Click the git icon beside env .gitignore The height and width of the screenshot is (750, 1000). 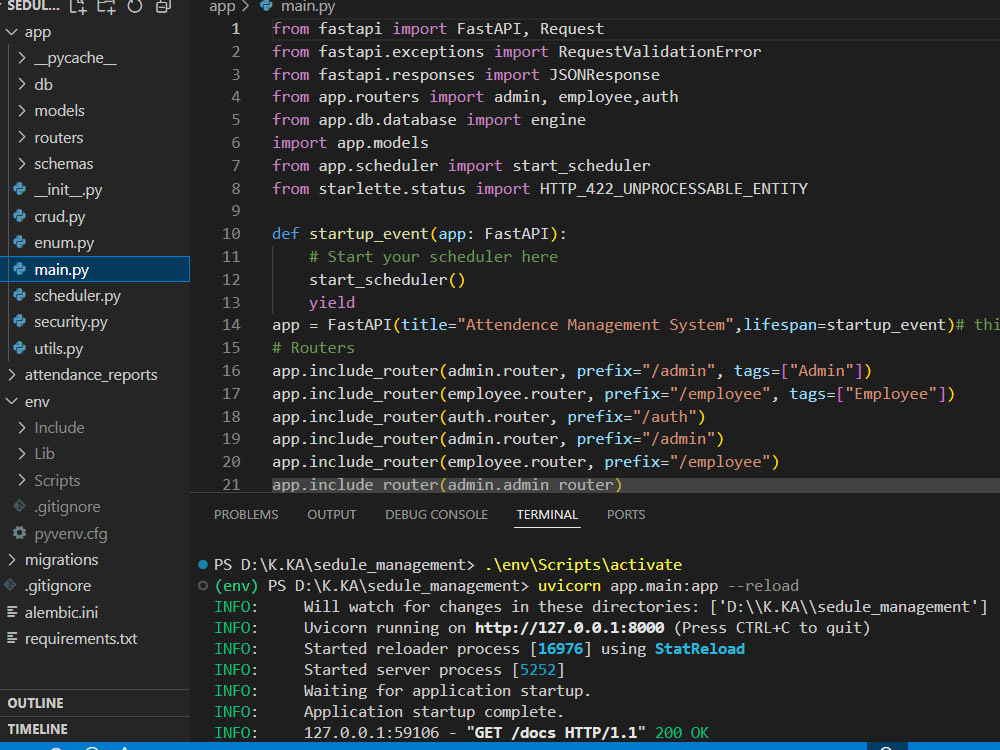click(20, 506)
